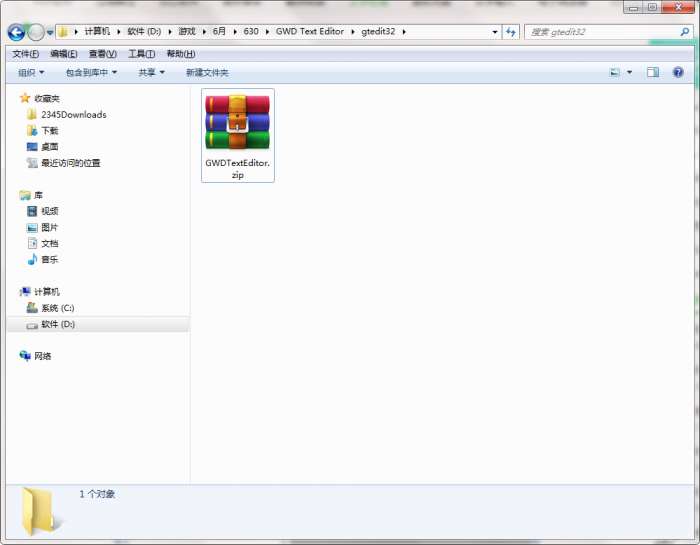The image size is (700, 545).
Task: Open the 音乐 library
Action: click(49, 259)
